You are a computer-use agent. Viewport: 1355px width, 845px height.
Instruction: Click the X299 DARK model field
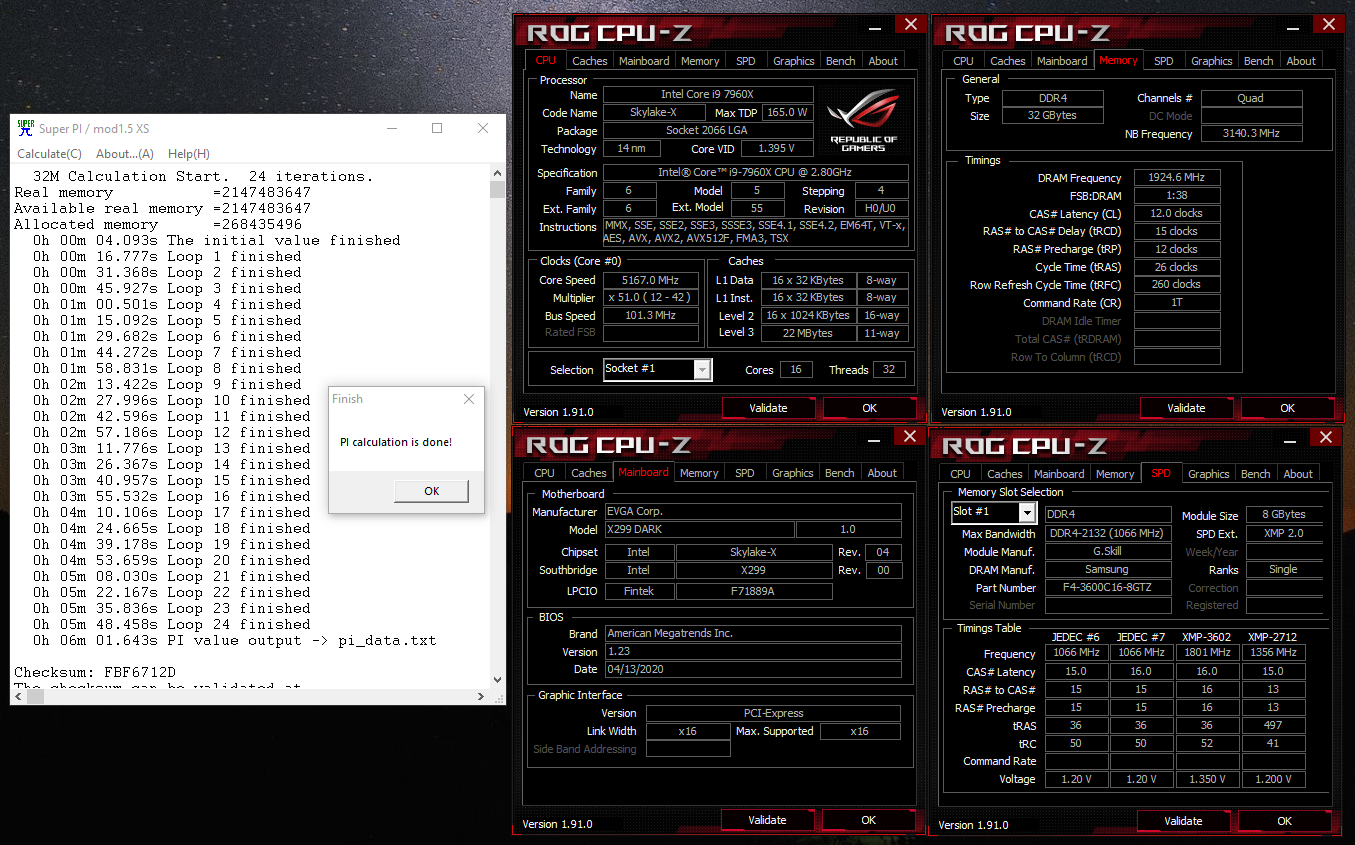pyautogui.click(x=700, y=529)
